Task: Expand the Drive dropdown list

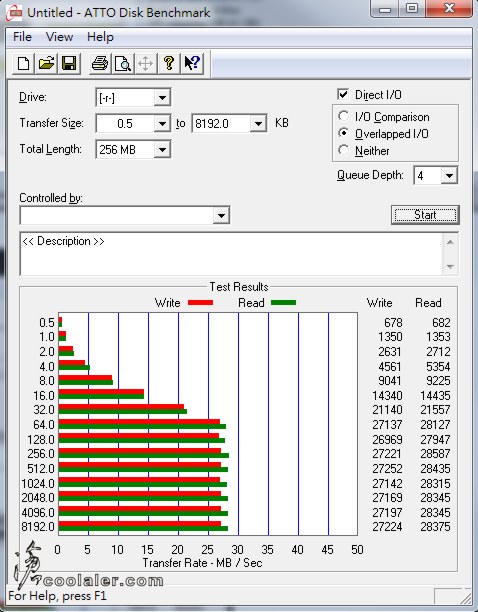Action: [162, 97]
